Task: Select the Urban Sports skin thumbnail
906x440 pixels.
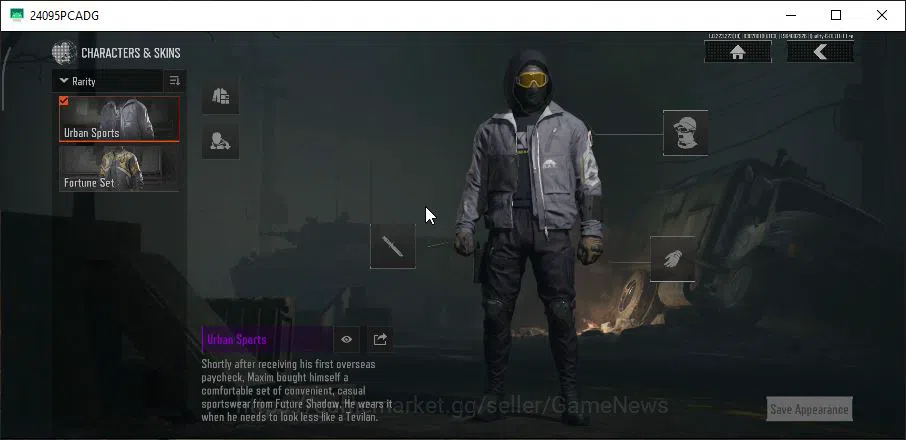Action: click(x=119, y=119)
